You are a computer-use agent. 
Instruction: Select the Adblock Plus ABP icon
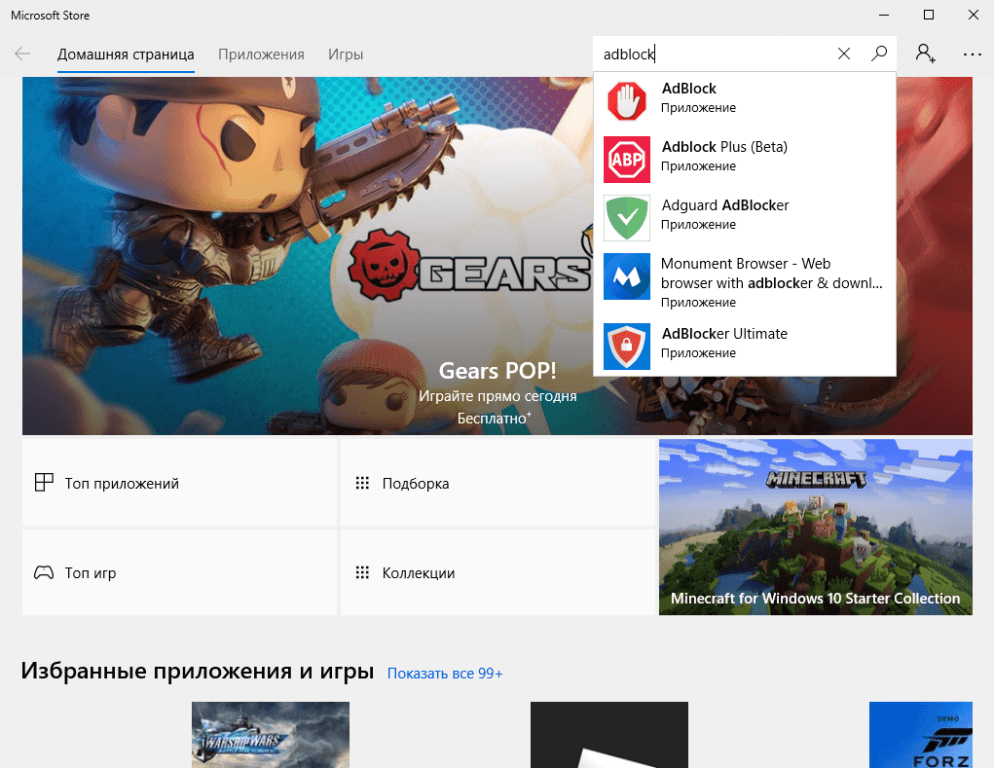626,159
